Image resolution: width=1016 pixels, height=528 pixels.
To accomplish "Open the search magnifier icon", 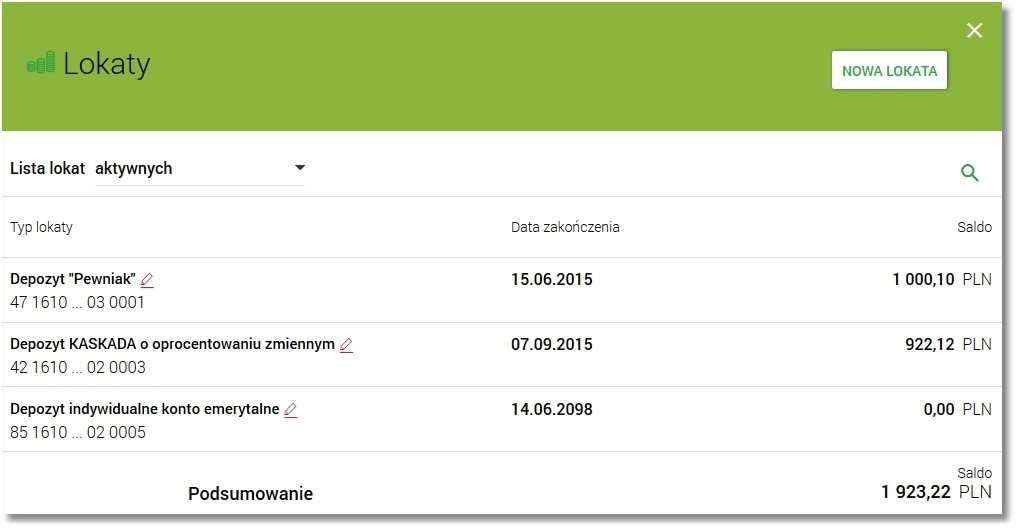I will point(969,172).
